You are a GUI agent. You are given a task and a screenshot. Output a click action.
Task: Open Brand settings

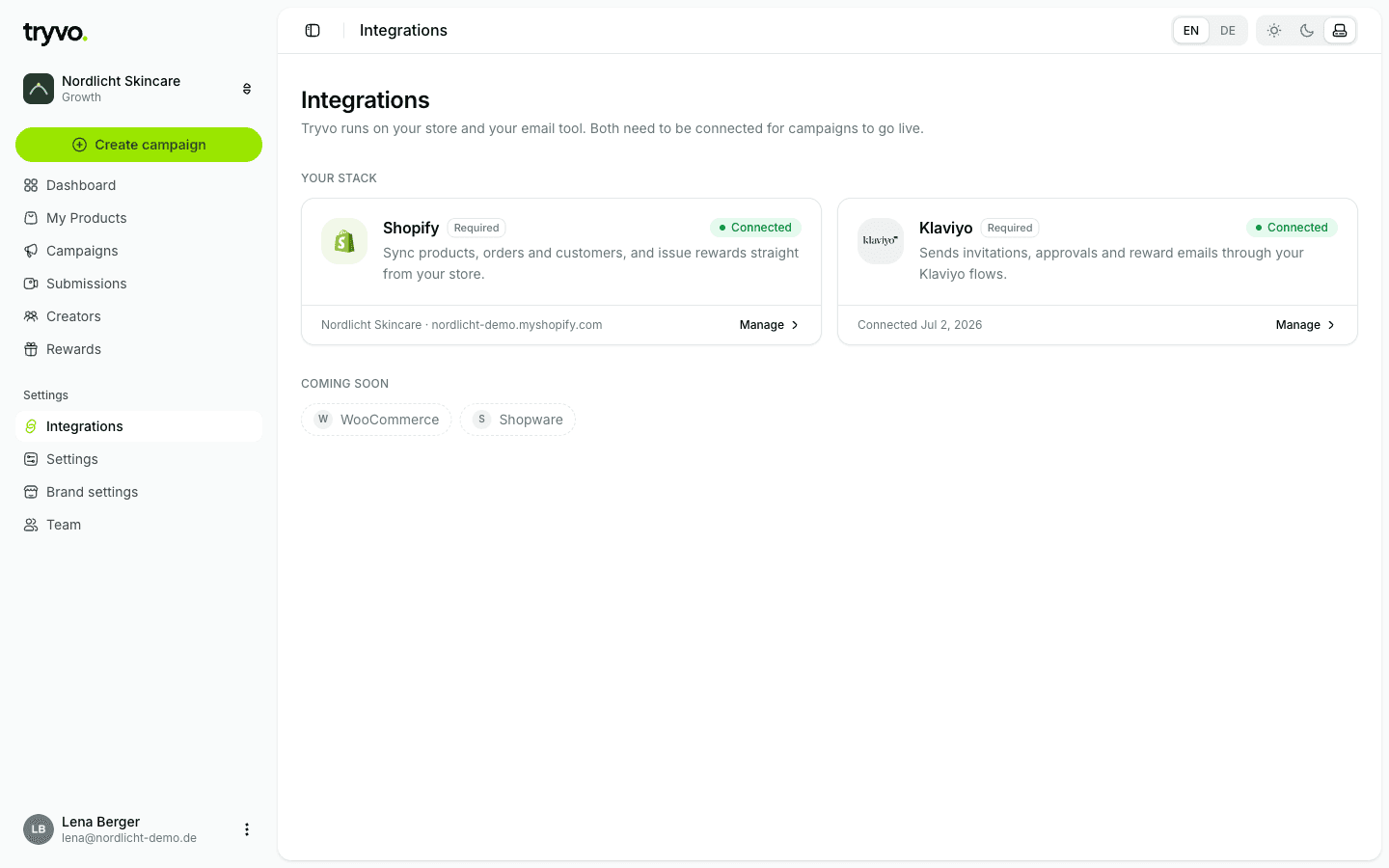139,492
